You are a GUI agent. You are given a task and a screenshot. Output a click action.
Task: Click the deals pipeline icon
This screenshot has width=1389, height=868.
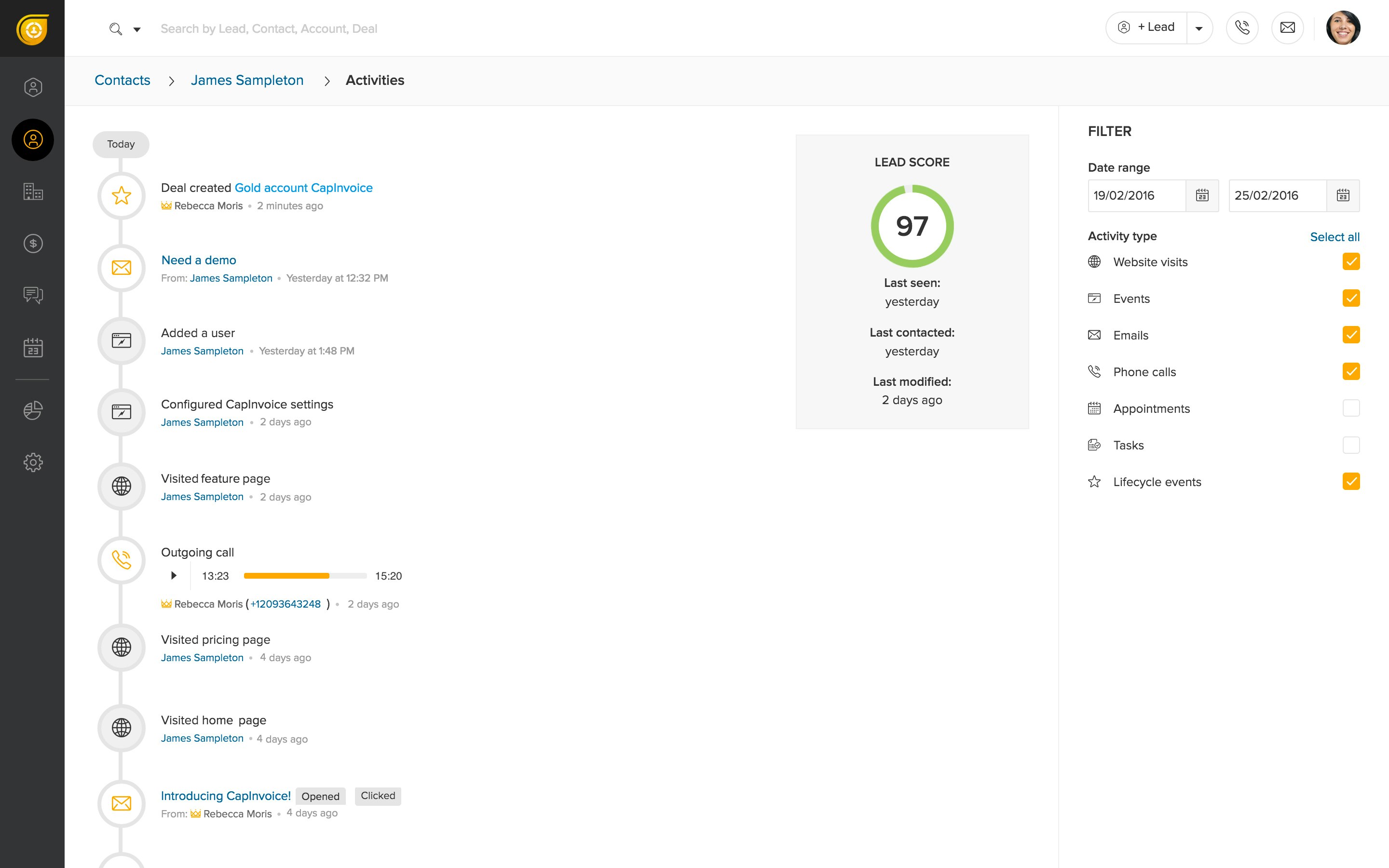coord(32,243)
